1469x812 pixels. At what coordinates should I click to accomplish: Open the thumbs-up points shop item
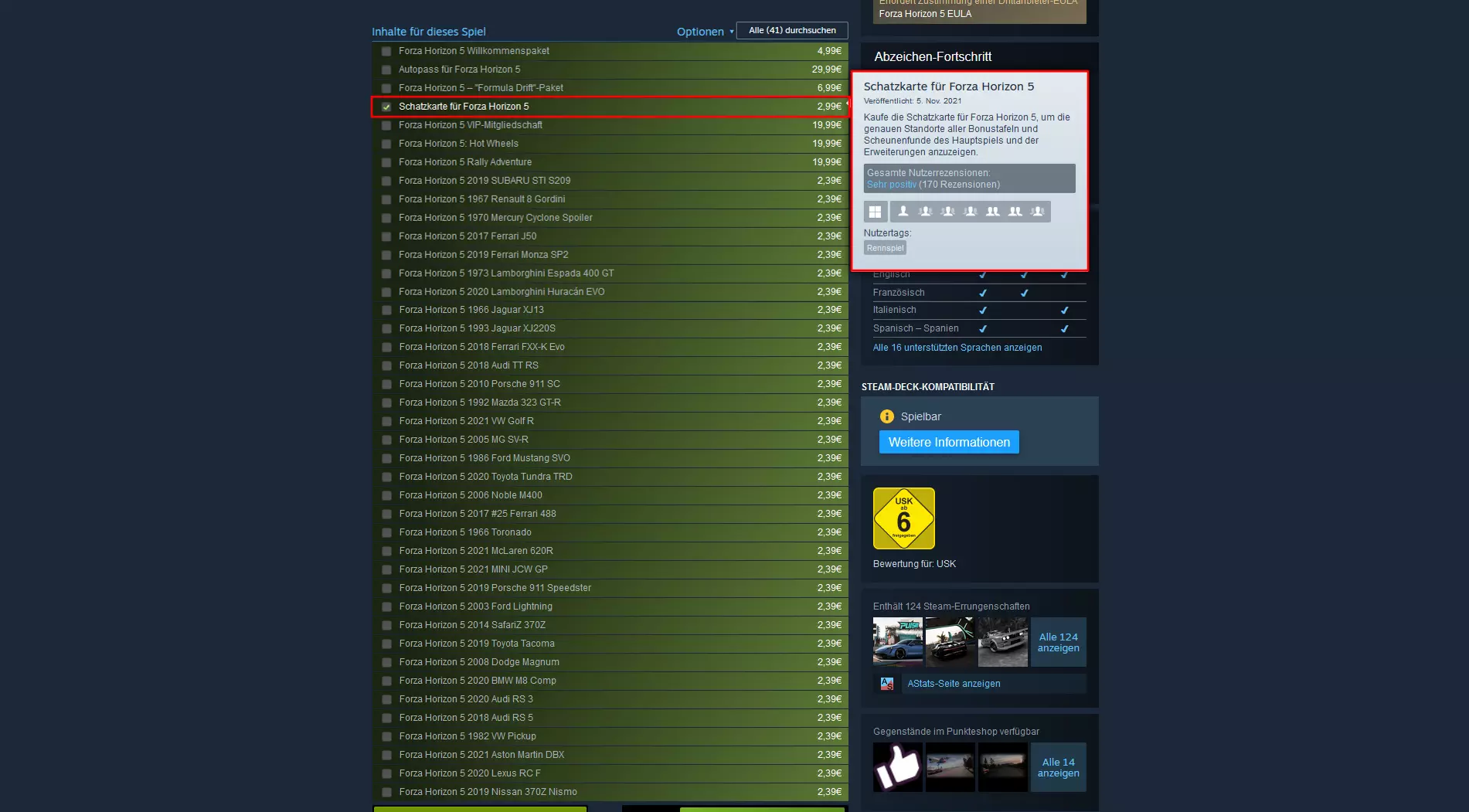click(x=898, y=767)
